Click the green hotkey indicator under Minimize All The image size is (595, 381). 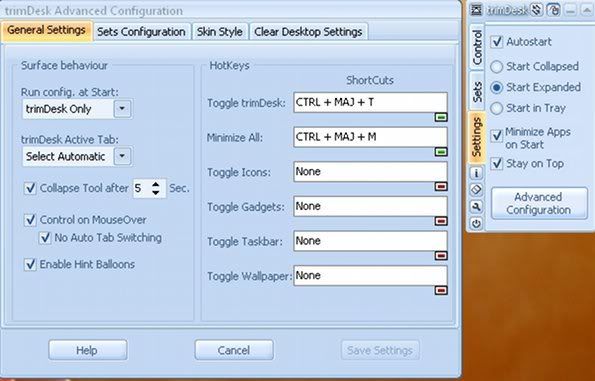[441, 152]
